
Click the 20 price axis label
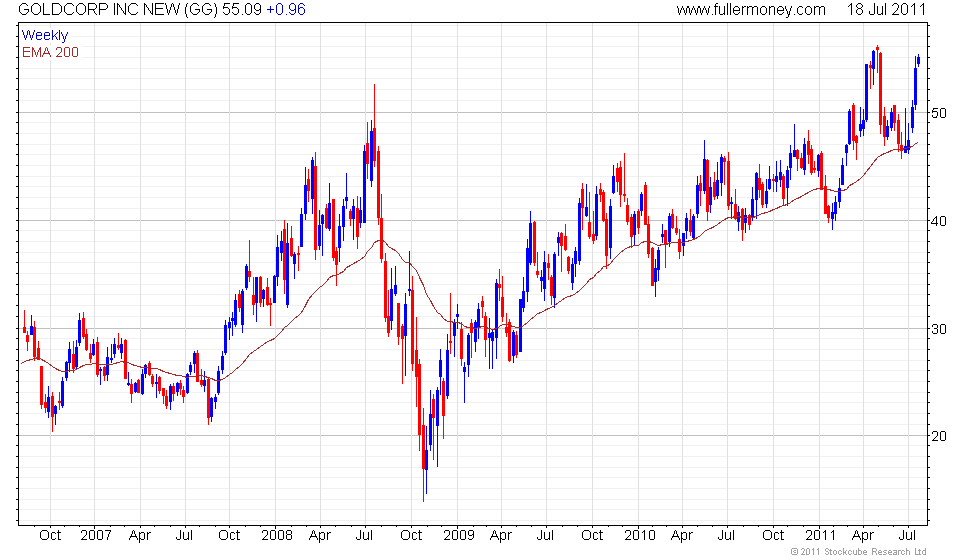[939, 436]
